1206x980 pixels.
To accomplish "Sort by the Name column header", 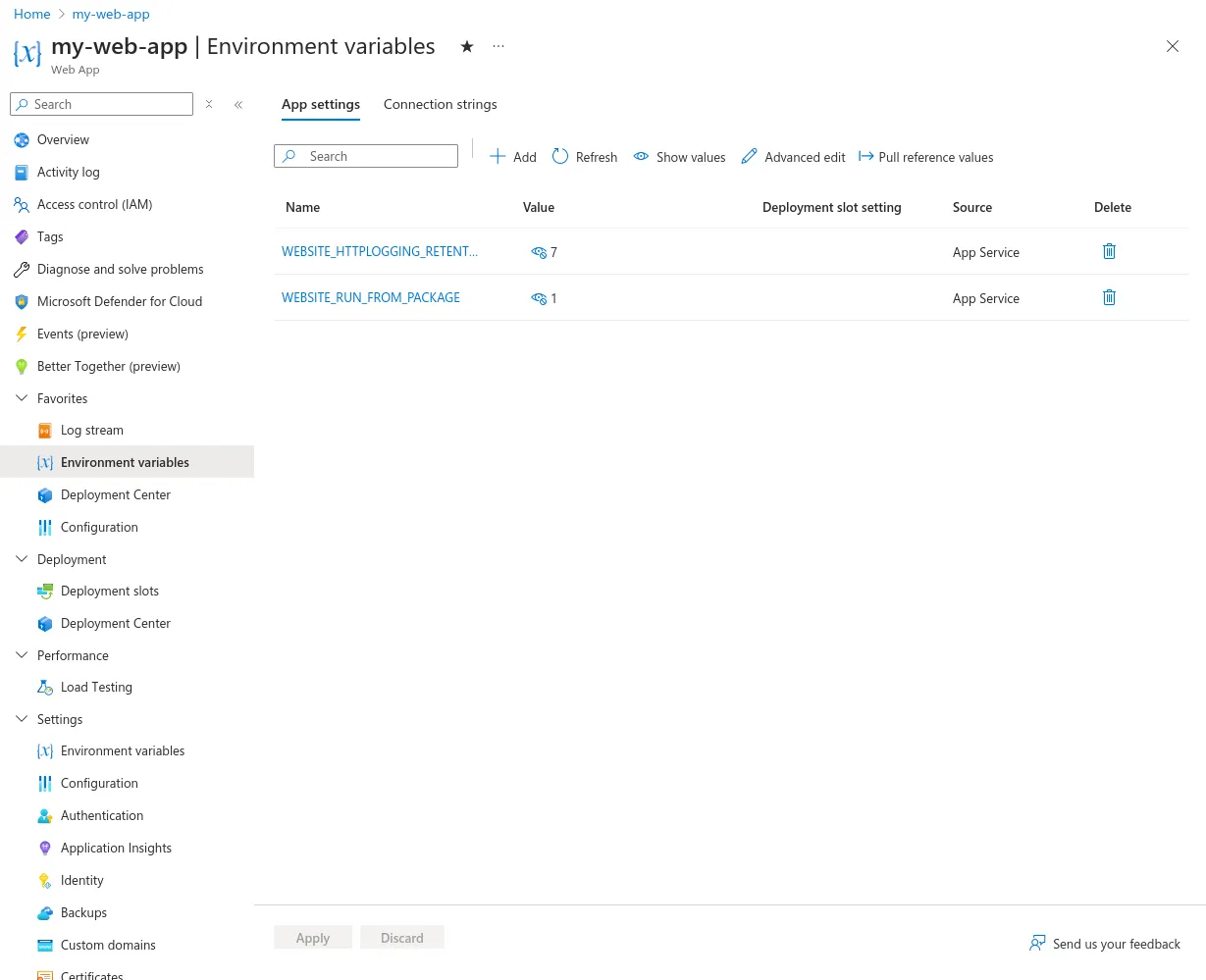I will (302, 207).
